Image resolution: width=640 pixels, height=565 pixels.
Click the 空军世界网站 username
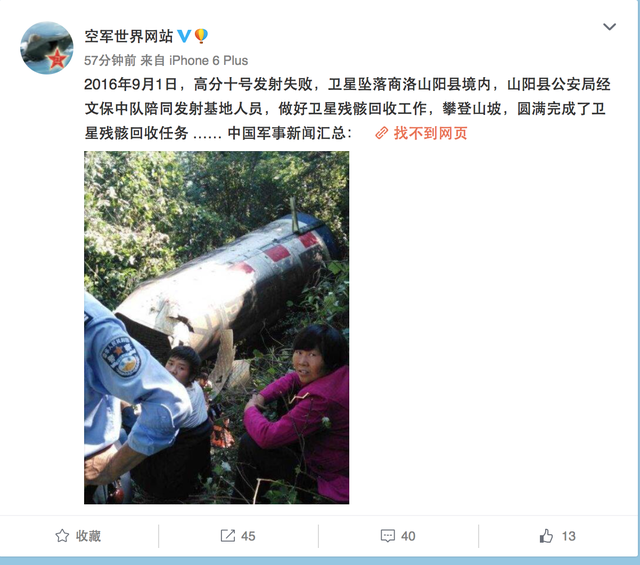[x=129, y=36]
